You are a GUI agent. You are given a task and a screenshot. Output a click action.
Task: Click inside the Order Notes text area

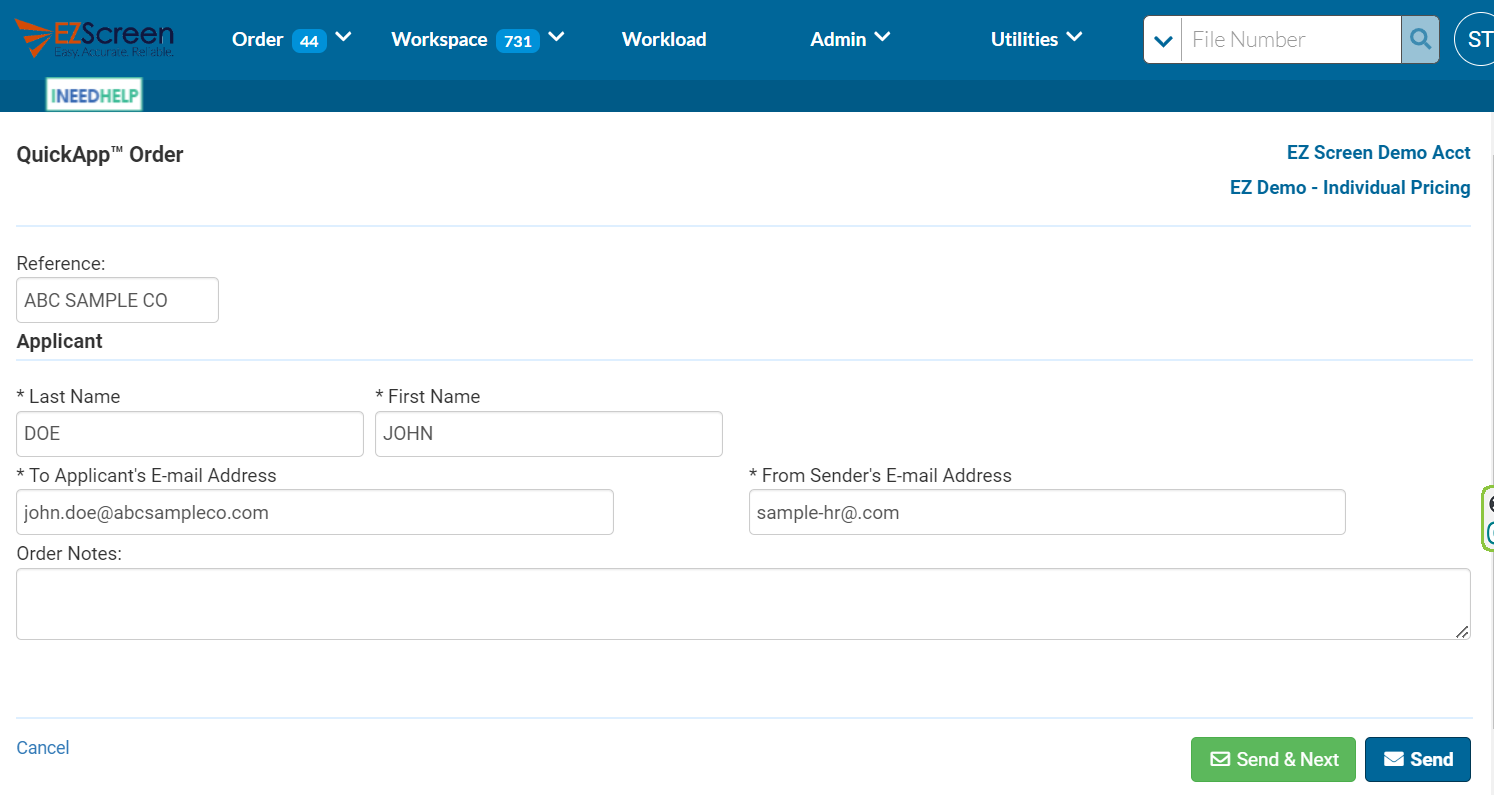pos(743,603)
